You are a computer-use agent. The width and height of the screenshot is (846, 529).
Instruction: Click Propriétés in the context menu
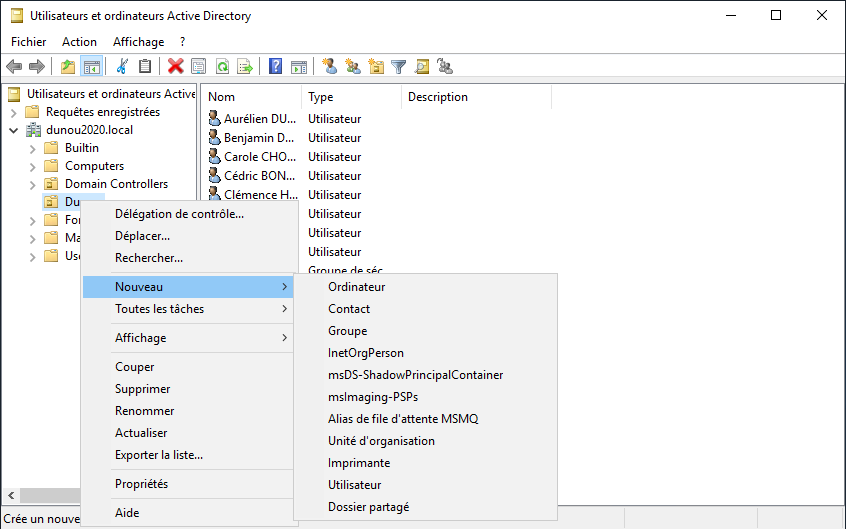(x=141, y=484)
